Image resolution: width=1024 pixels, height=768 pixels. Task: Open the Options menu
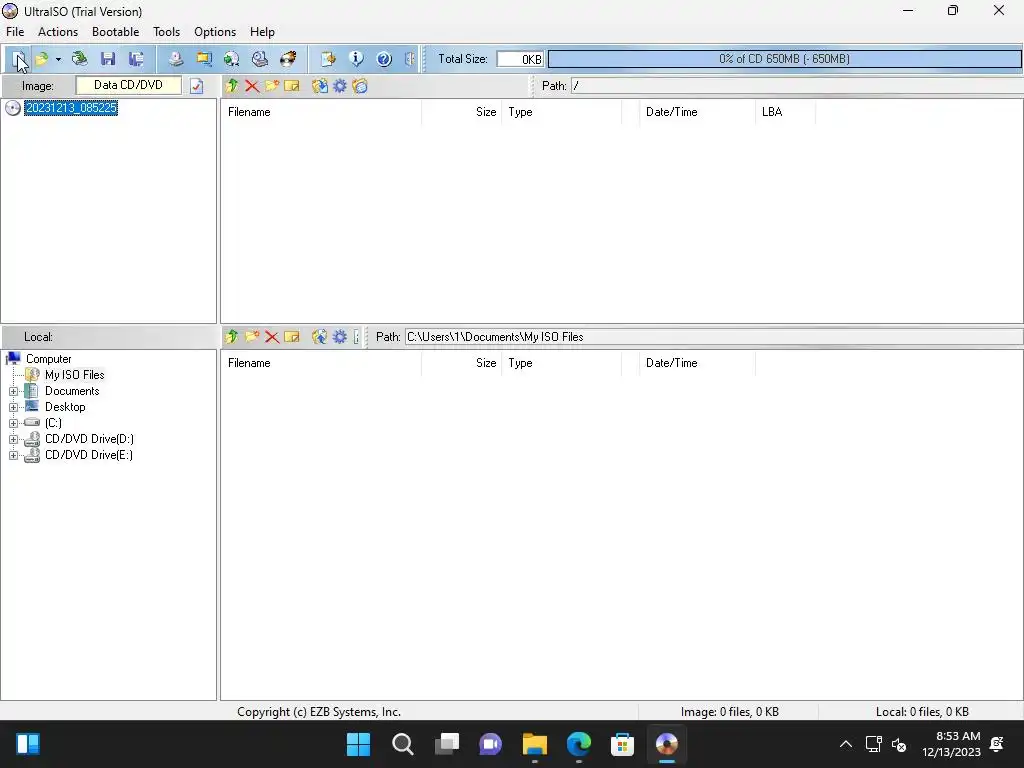point(215,32)
